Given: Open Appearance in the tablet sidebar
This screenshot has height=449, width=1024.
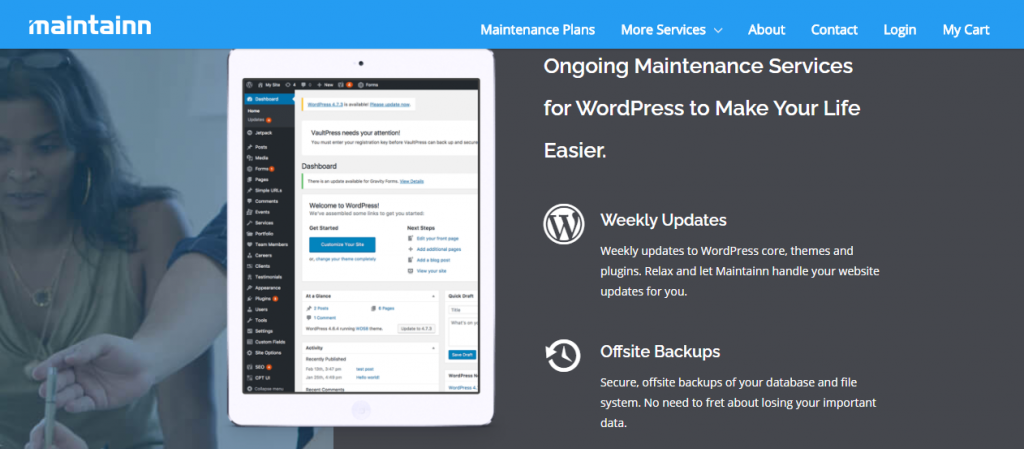Looking at the screenshot, I should [x=269, y=288].
